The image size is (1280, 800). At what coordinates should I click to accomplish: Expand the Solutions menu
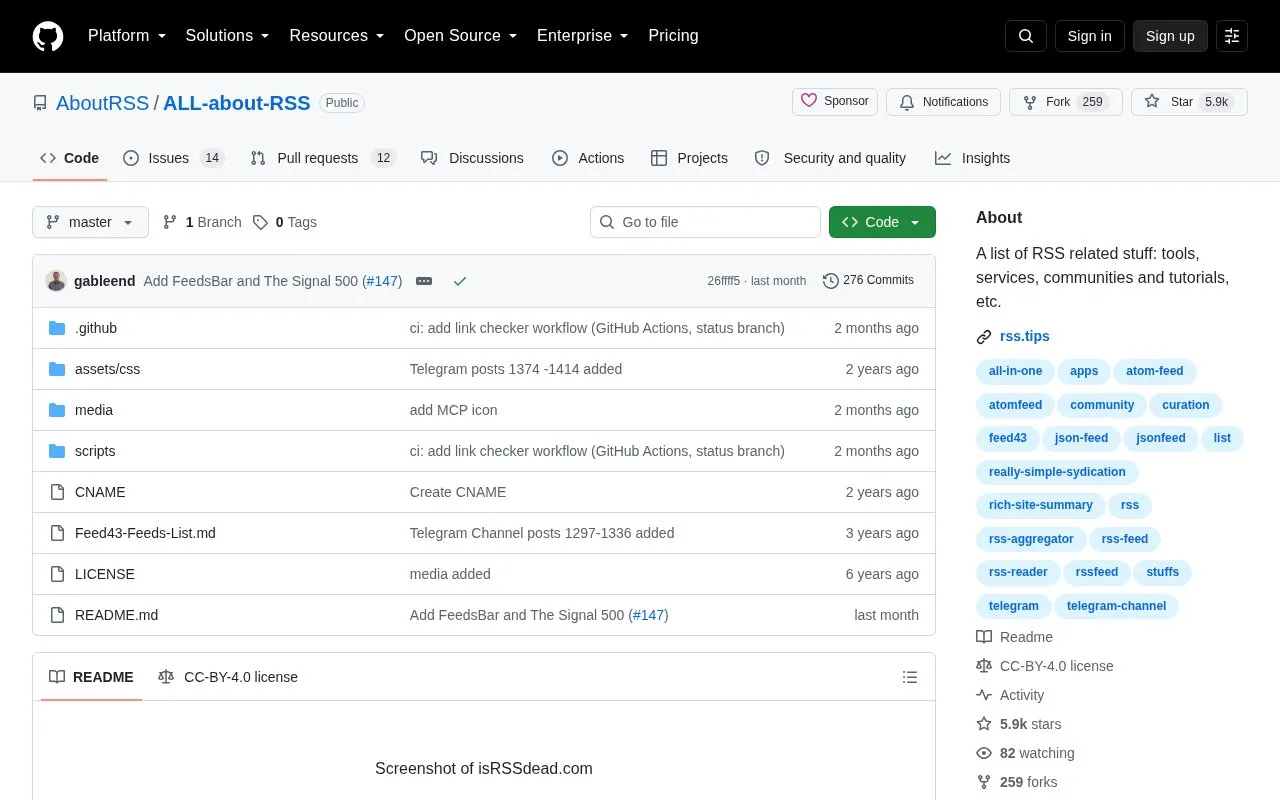point(227,36)
